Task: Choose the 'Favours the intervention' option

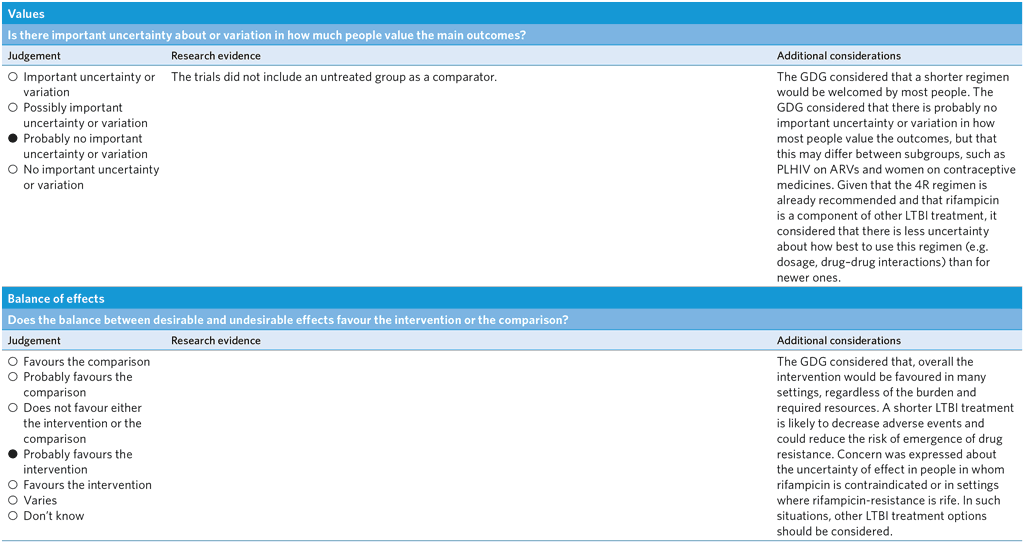Action: (x=13, y=485)
